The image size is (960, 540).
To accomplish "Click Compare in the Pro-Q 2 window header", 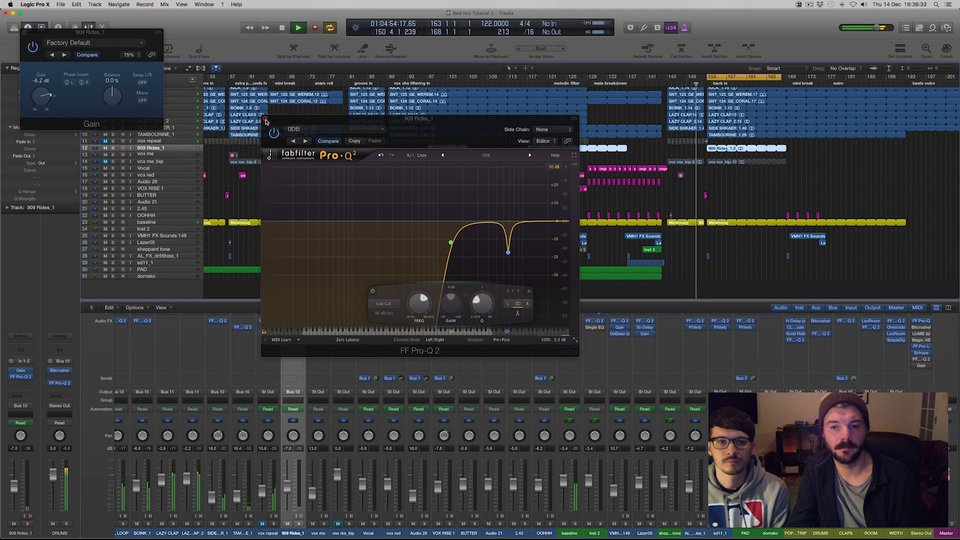I will pyautogui.click(x=328, y=141).
